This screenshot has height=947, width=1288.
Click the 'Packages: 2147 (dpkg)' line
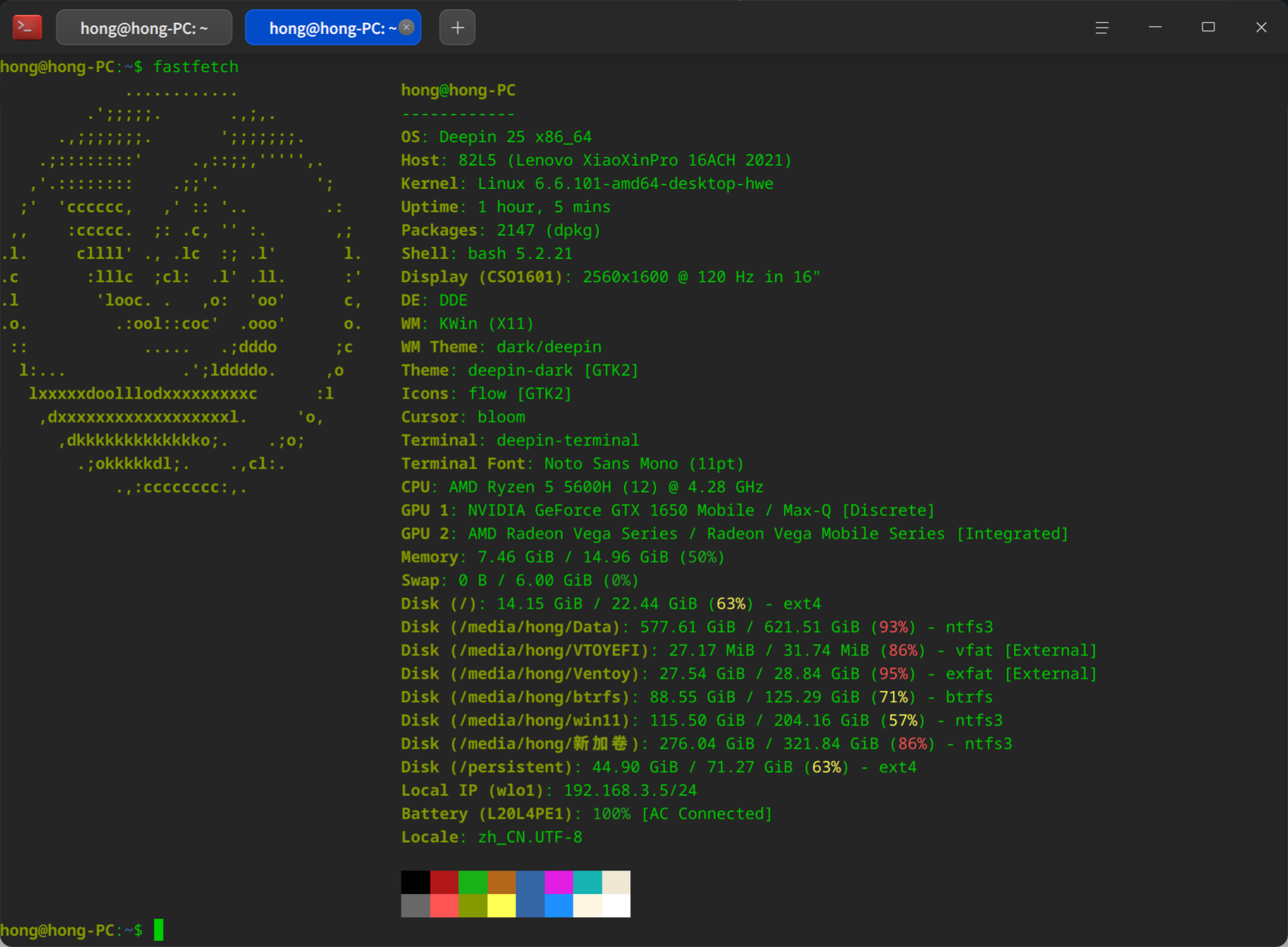point(501,230)
